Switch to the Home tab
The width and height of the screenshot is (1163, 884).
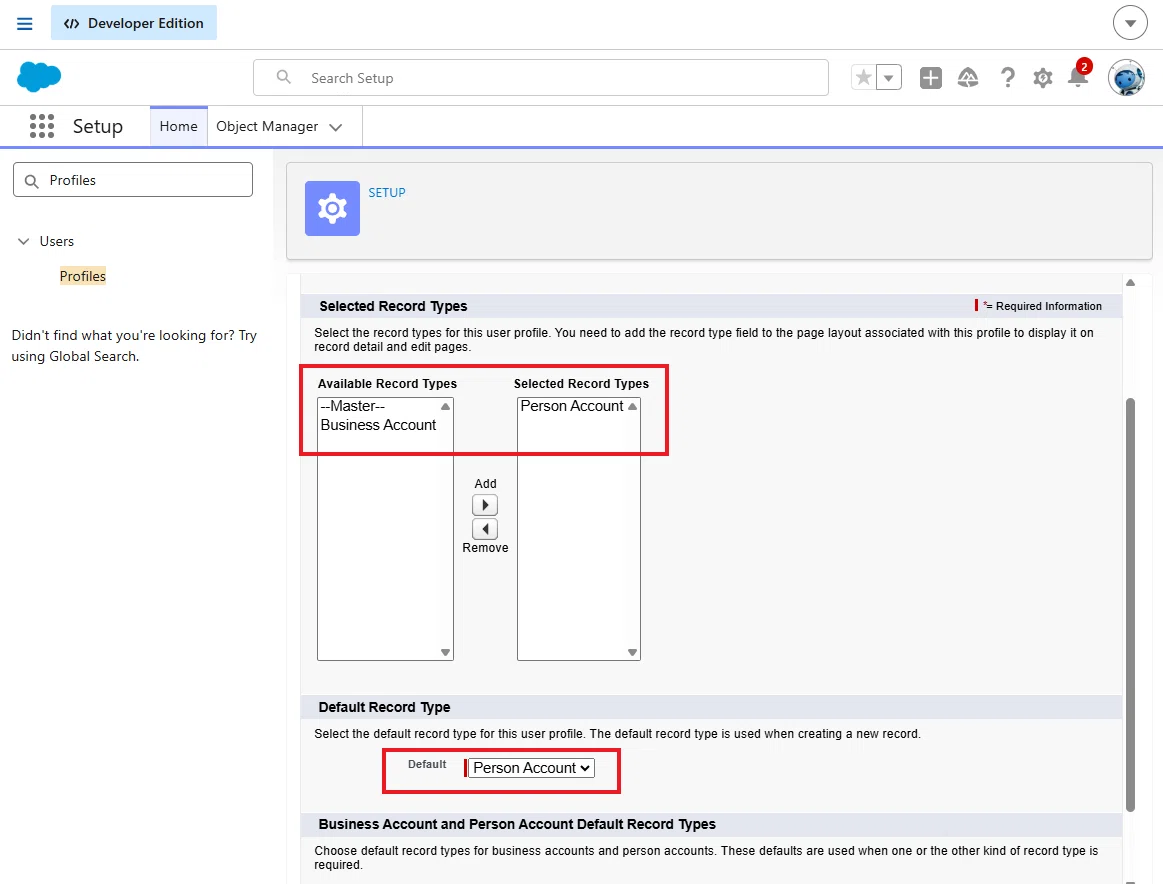(179, 126)
